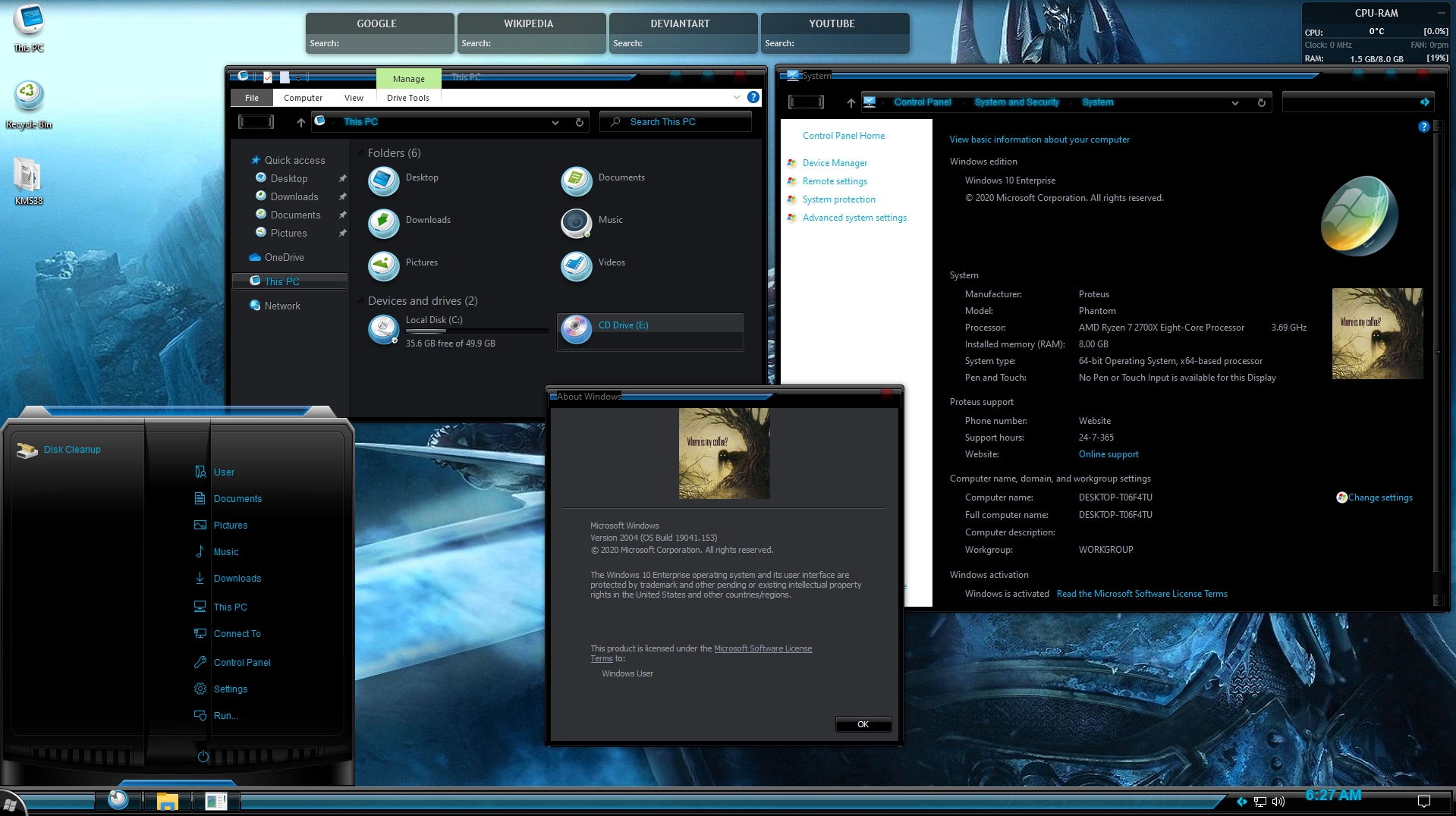Click Google search widget field
1456x816 pixels.
click(x=379, y=44)
